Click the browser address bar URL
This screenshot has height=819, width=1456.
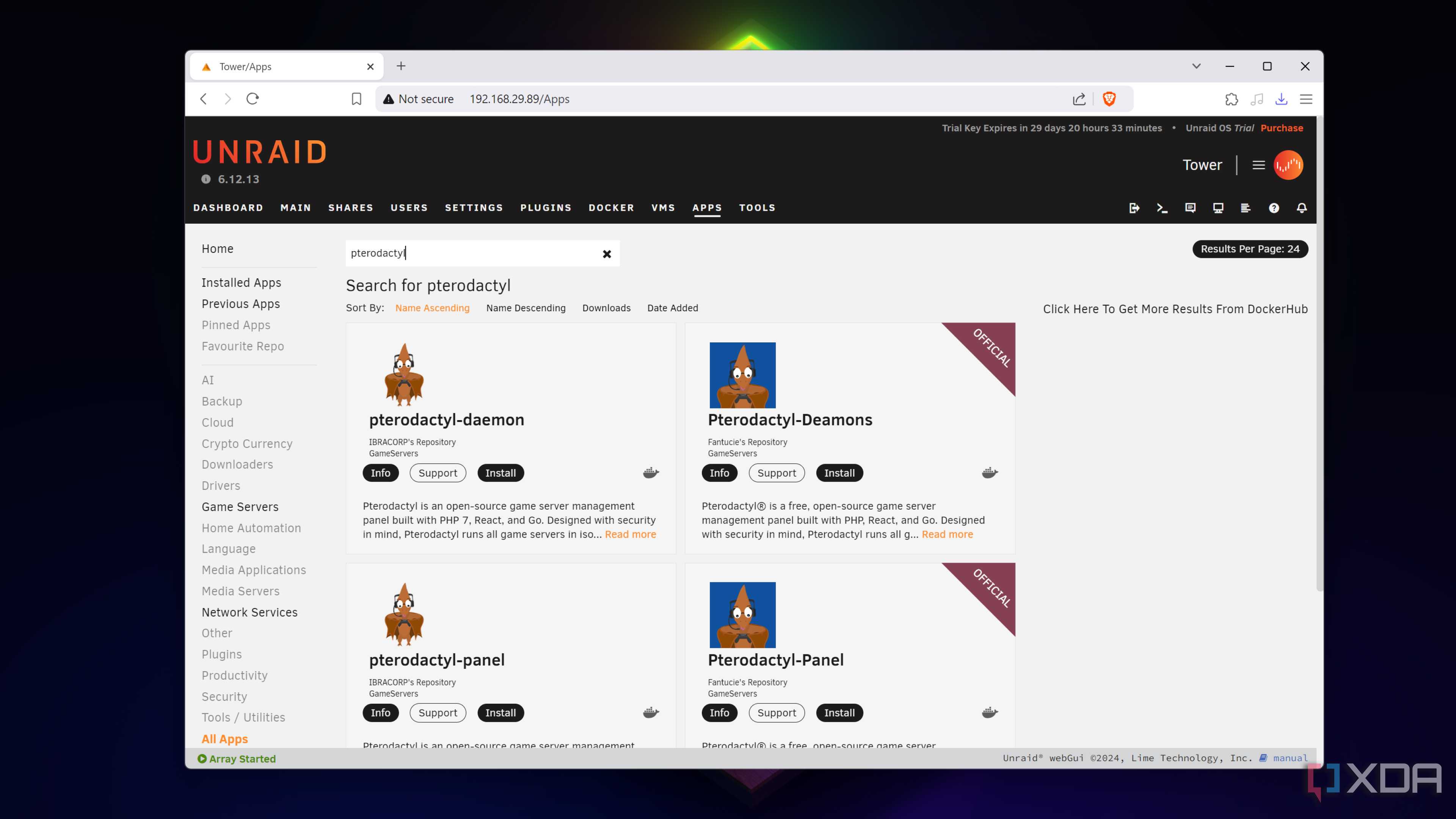pos(519,99)
